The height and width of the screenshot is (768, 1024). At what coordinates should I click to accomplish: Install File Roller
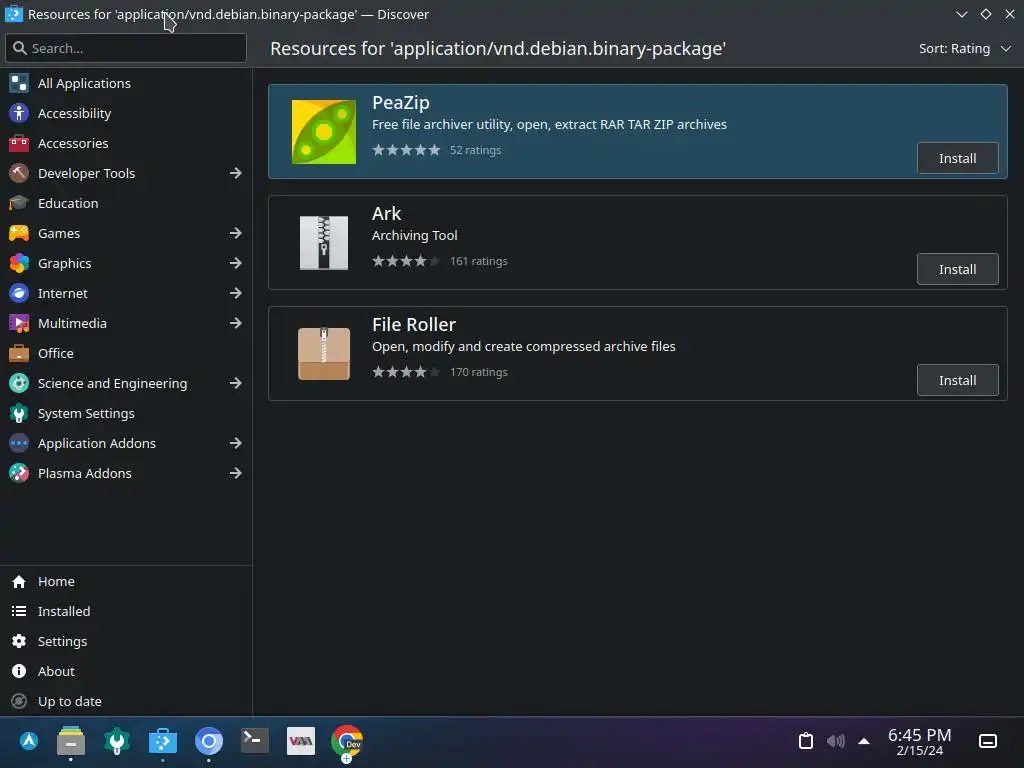pos(957,380)
